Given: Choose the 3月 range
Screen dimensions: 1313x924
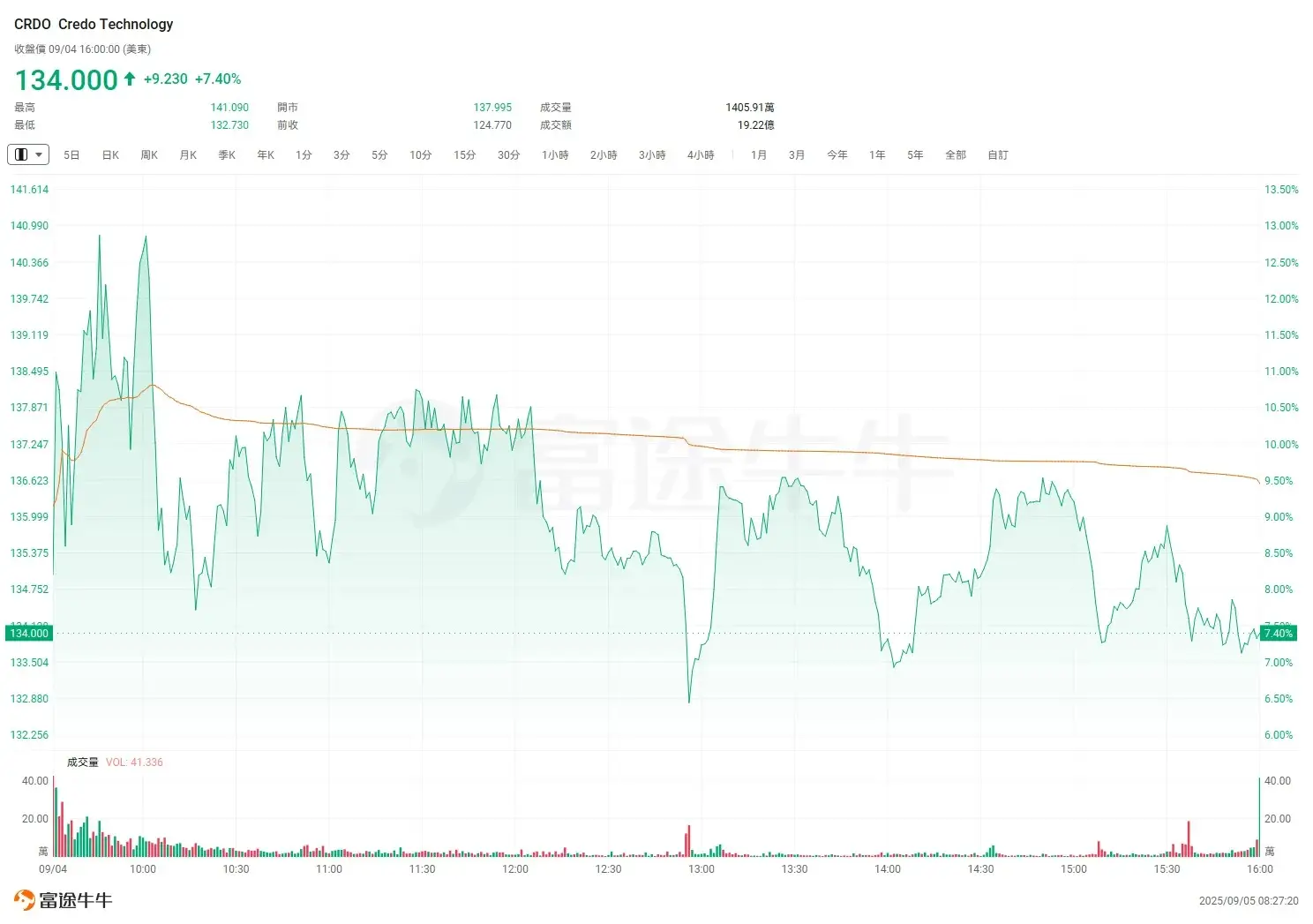Looking at the screenshot, I should (797, 155).
